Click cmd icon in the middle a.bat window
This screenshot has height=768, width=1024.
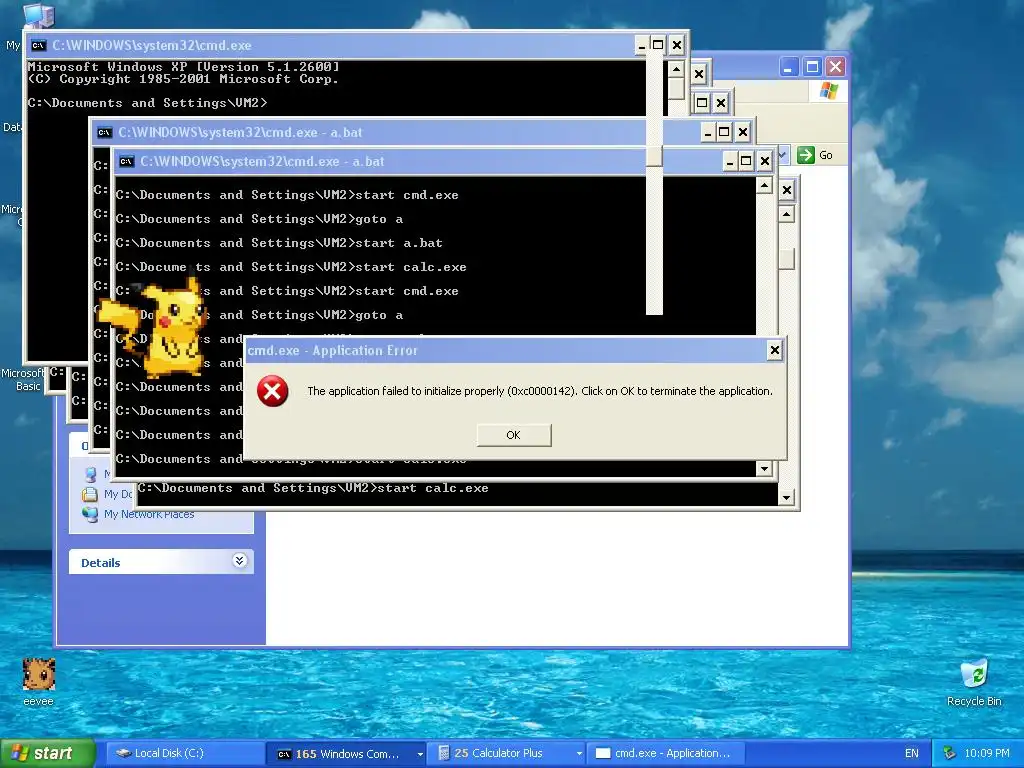104,133
